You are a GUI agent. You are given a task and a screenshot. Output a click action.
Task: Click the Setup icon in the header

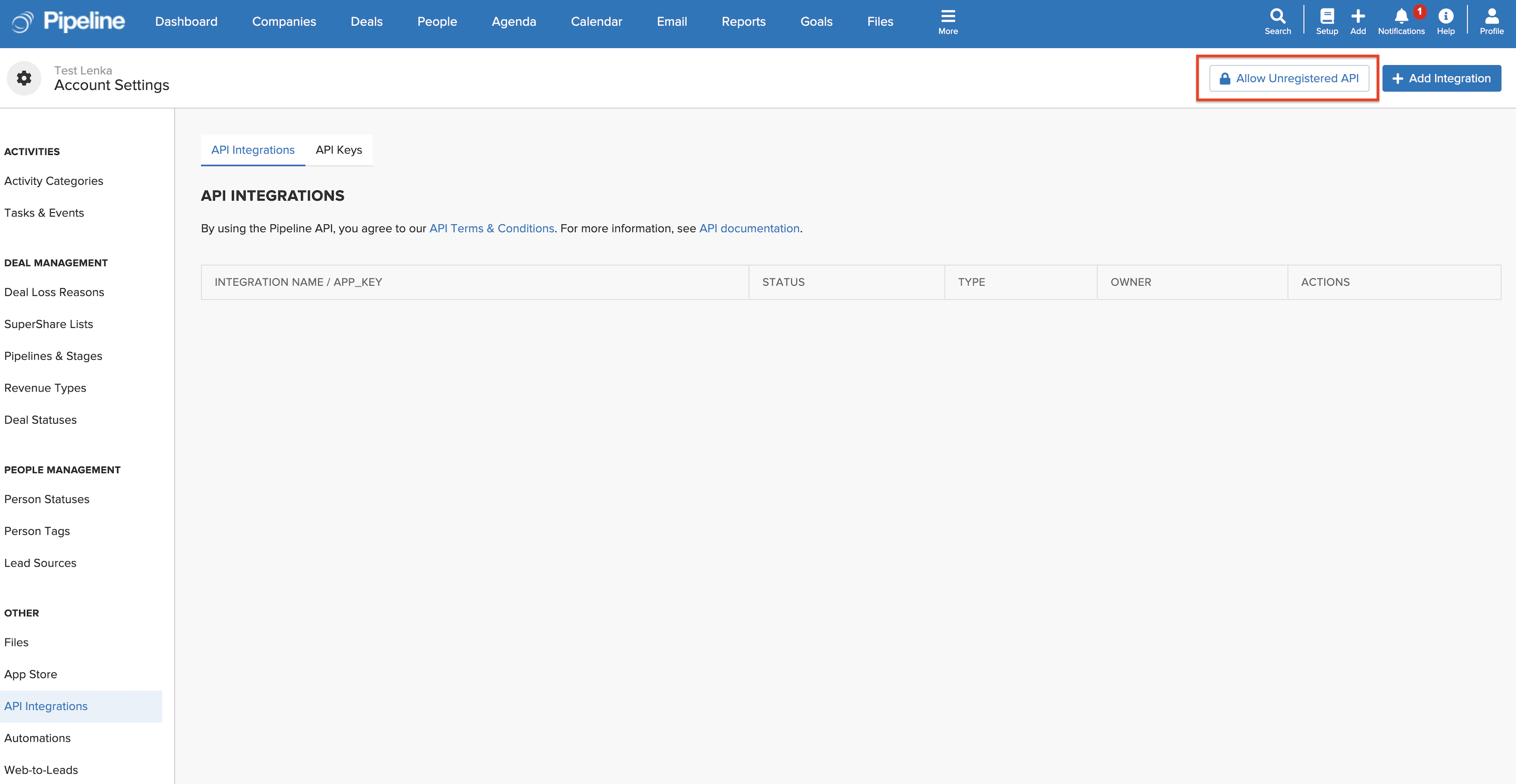click(1327, 21)
